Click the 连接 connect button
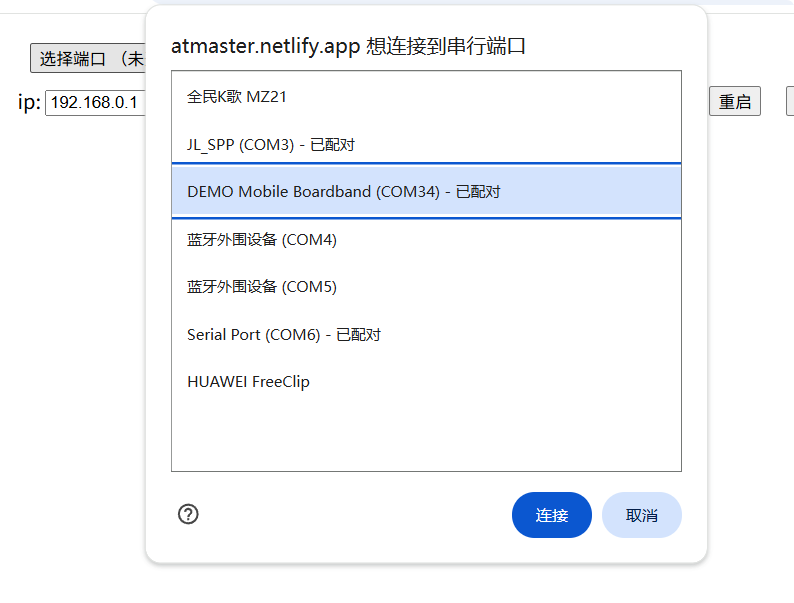 (551, 515)
